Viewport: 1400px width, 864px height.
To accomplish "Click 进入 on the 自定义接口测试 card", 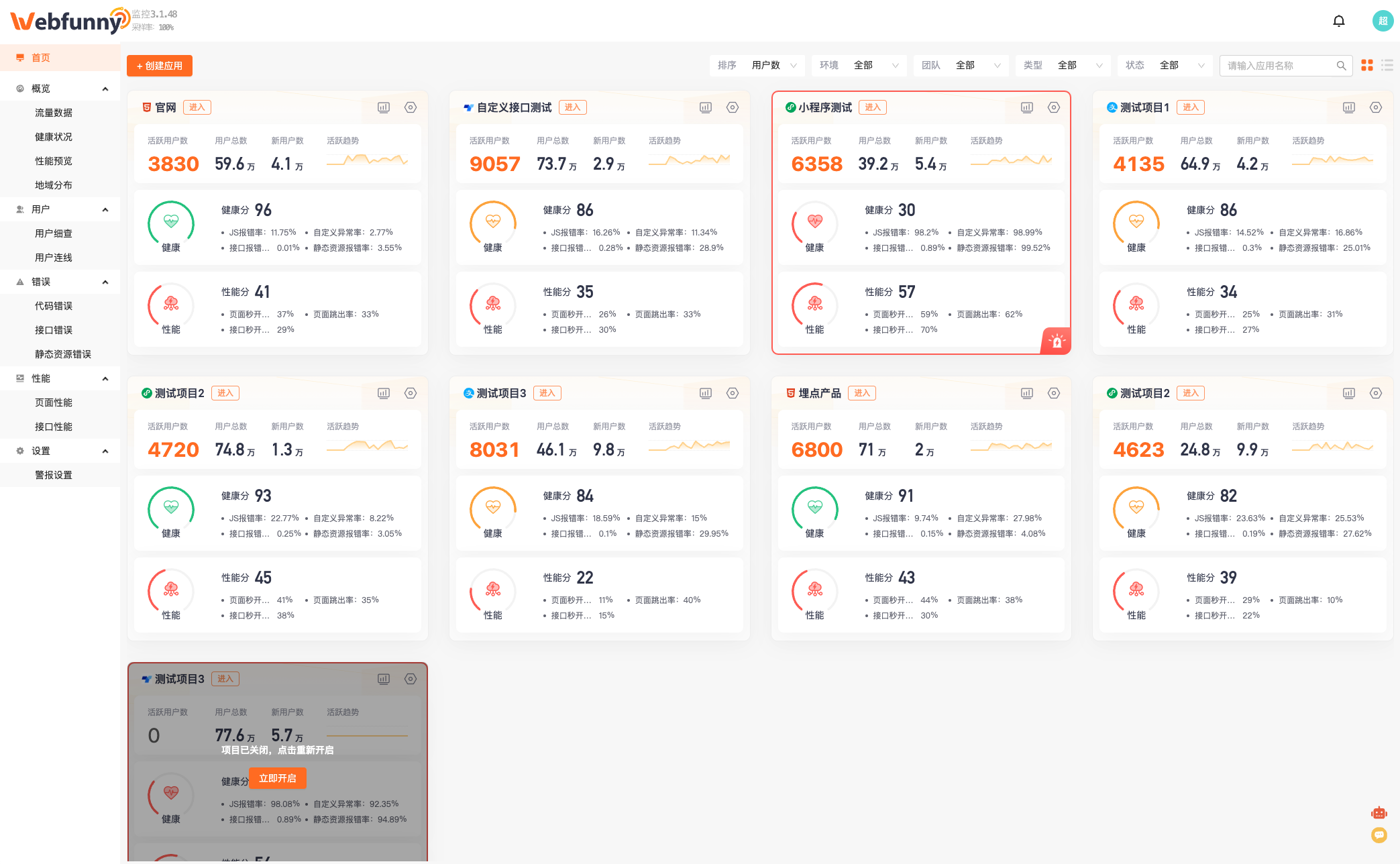I will pyautogui.click(x=573, y=107).
